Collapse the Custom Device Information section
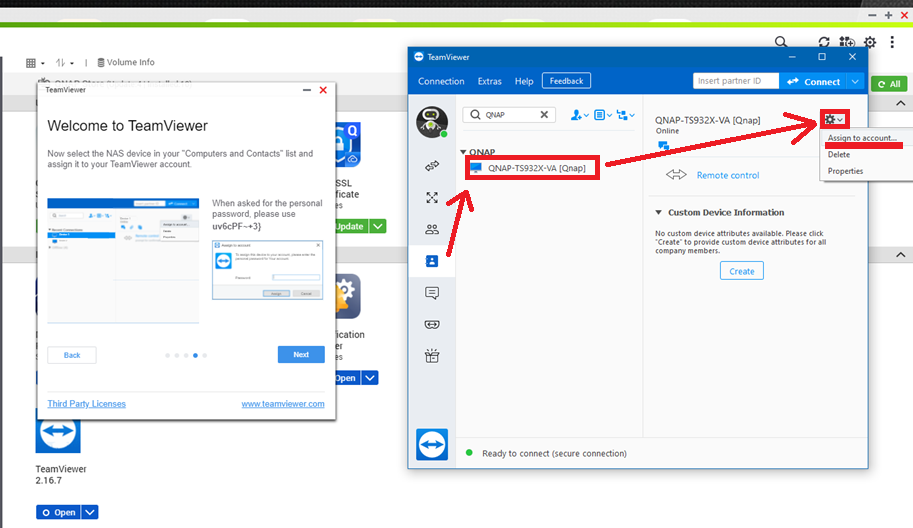 [658, 212]
